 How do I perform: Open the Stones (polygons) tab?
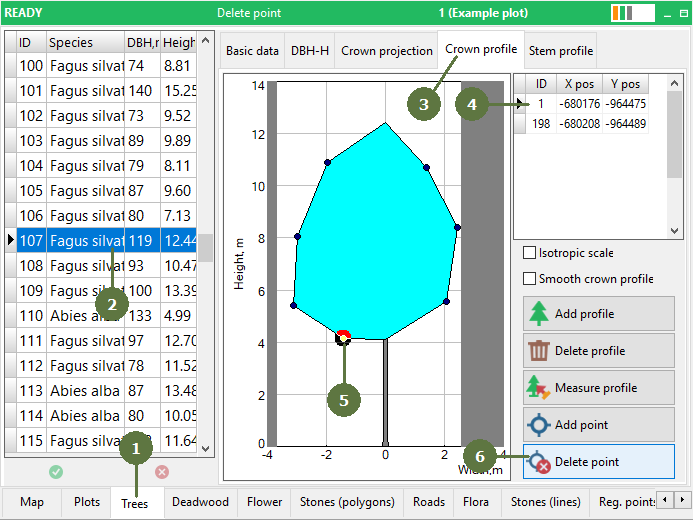(347, 502)
